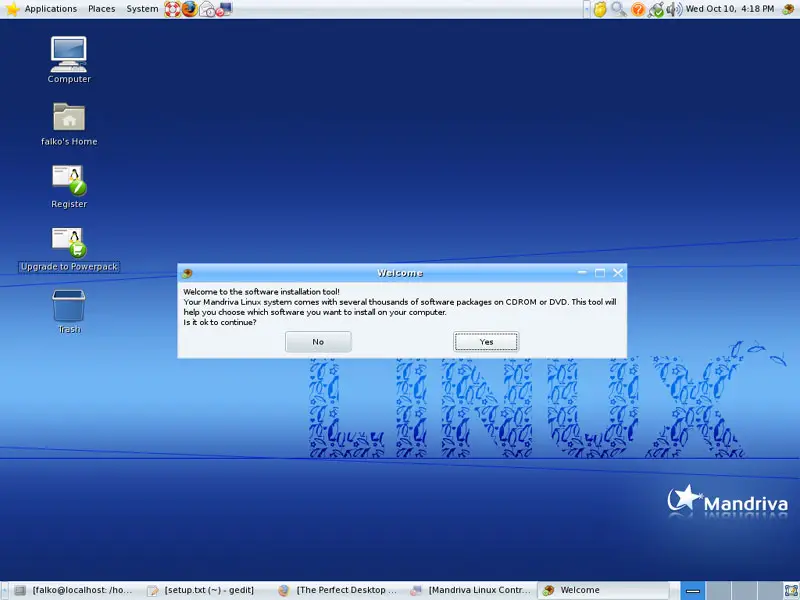Screen dimensions: 800x600
Task: Close the Welcome dialog window
Action: pos(618,273)
